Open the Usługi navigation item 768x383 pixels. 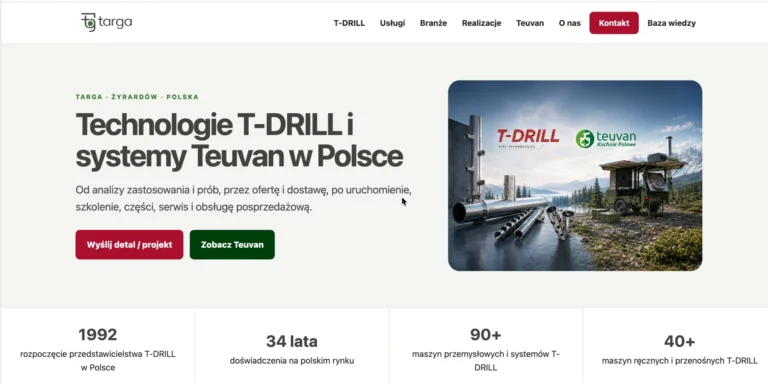tap(392, 23)
